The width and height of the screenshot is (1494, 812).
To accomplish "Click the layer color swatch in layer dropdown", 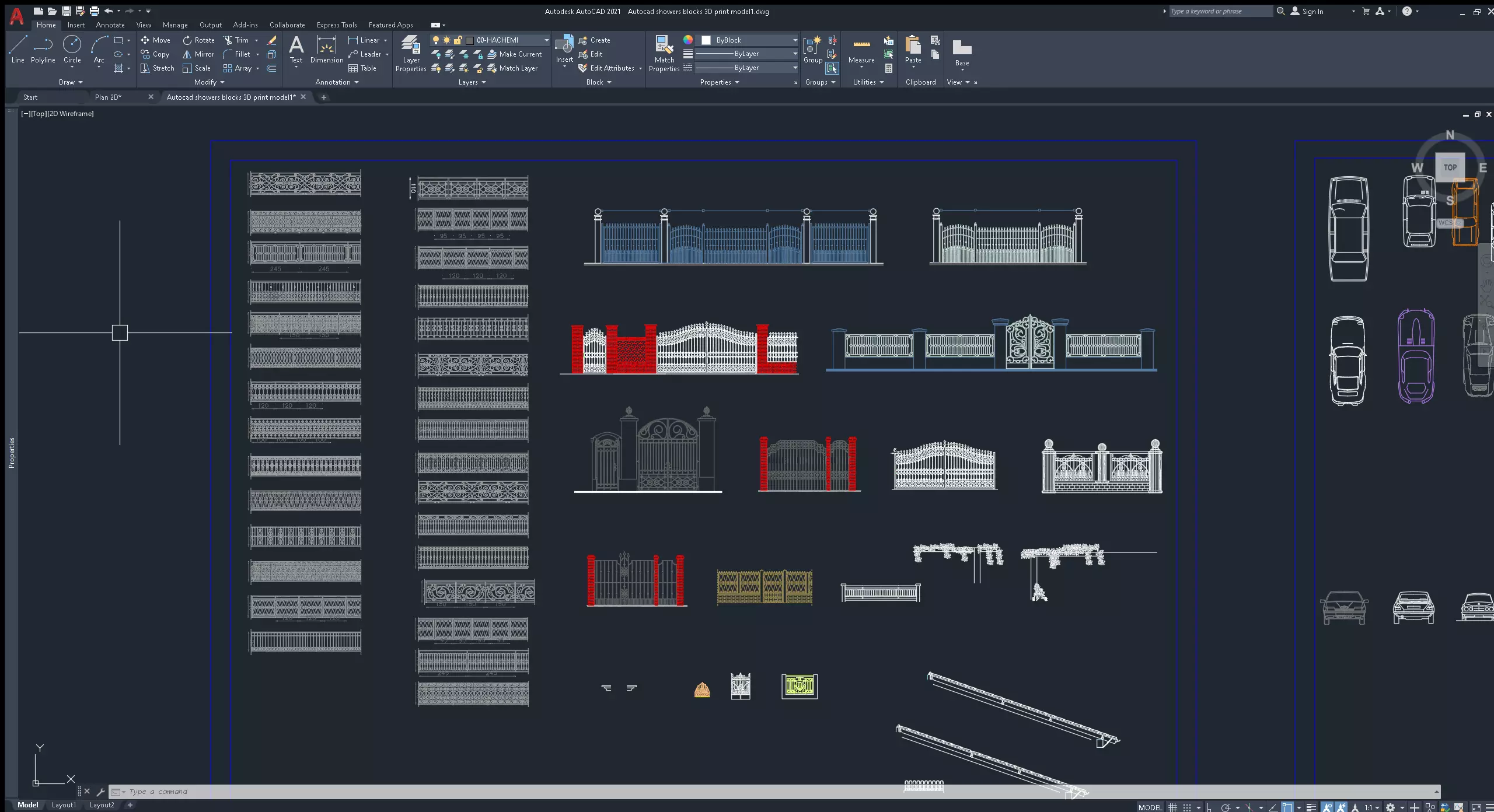I will click(469, 40).
